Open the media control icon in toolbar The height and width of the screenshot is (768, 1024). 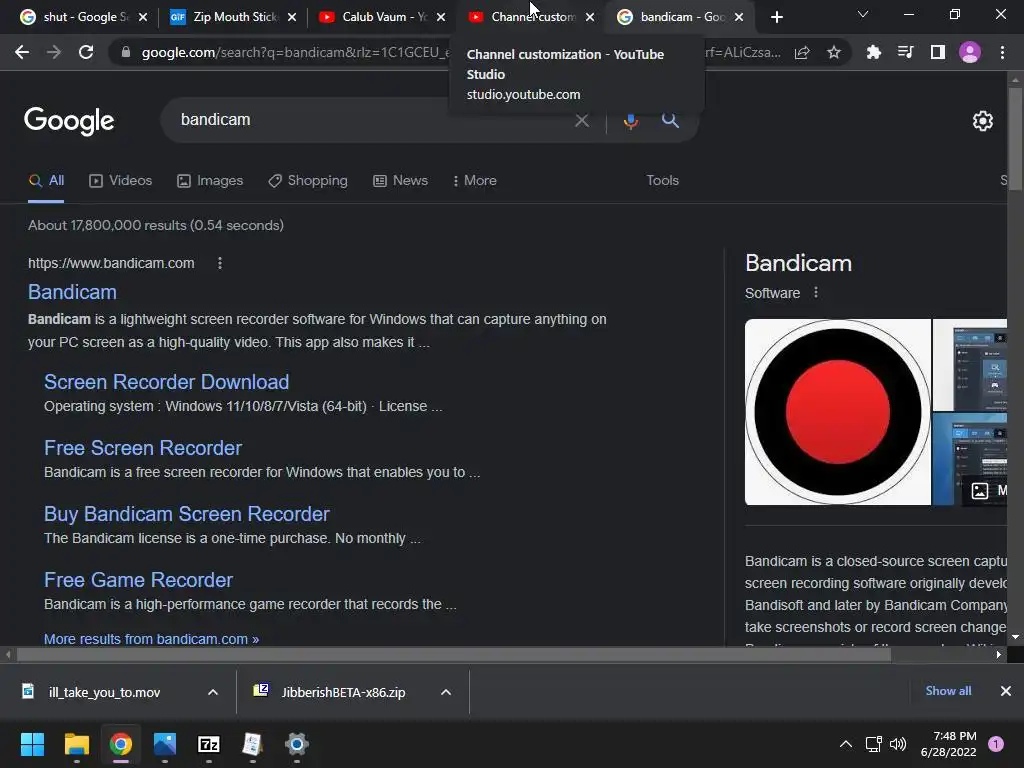pos(905,52)
